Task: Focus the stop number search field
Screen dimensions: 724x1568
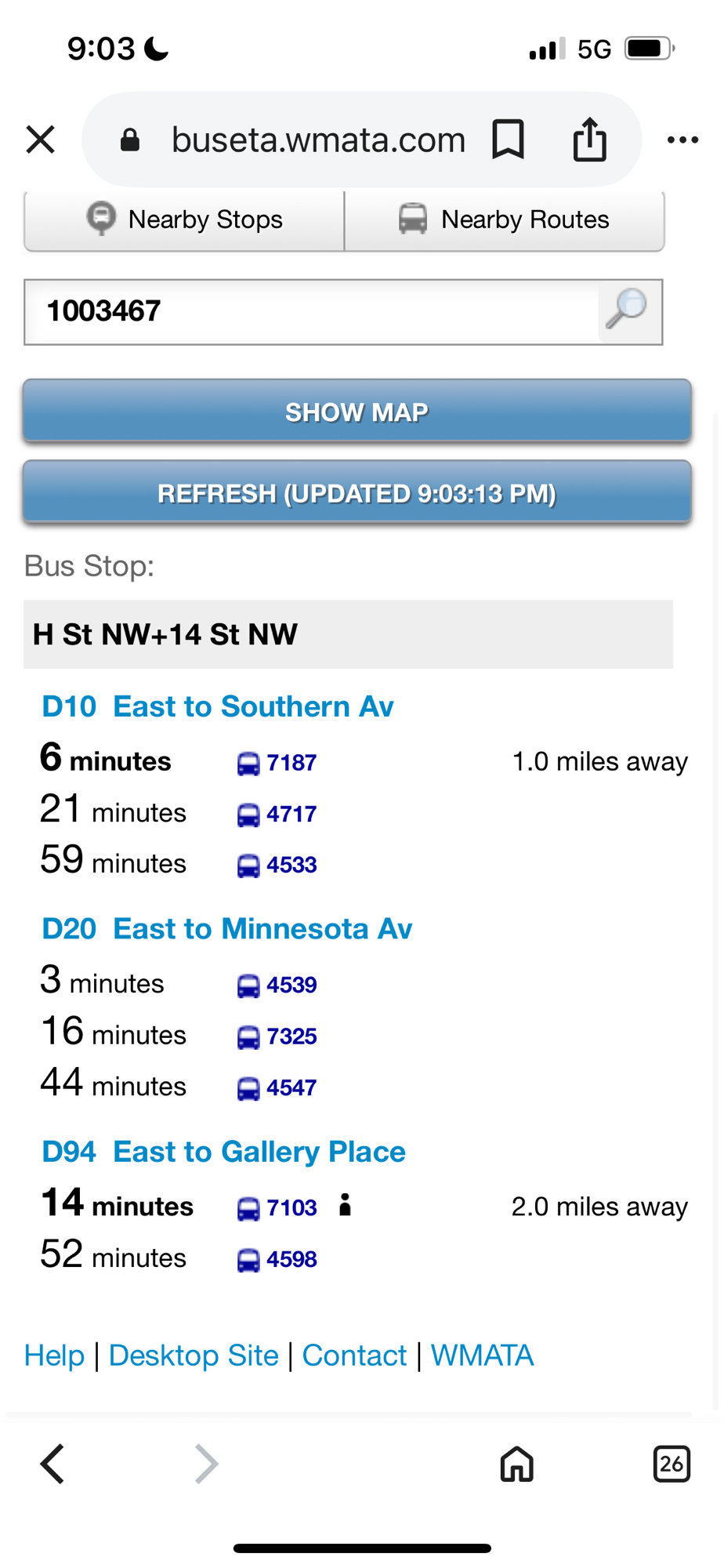Action: tap(312, 311)
